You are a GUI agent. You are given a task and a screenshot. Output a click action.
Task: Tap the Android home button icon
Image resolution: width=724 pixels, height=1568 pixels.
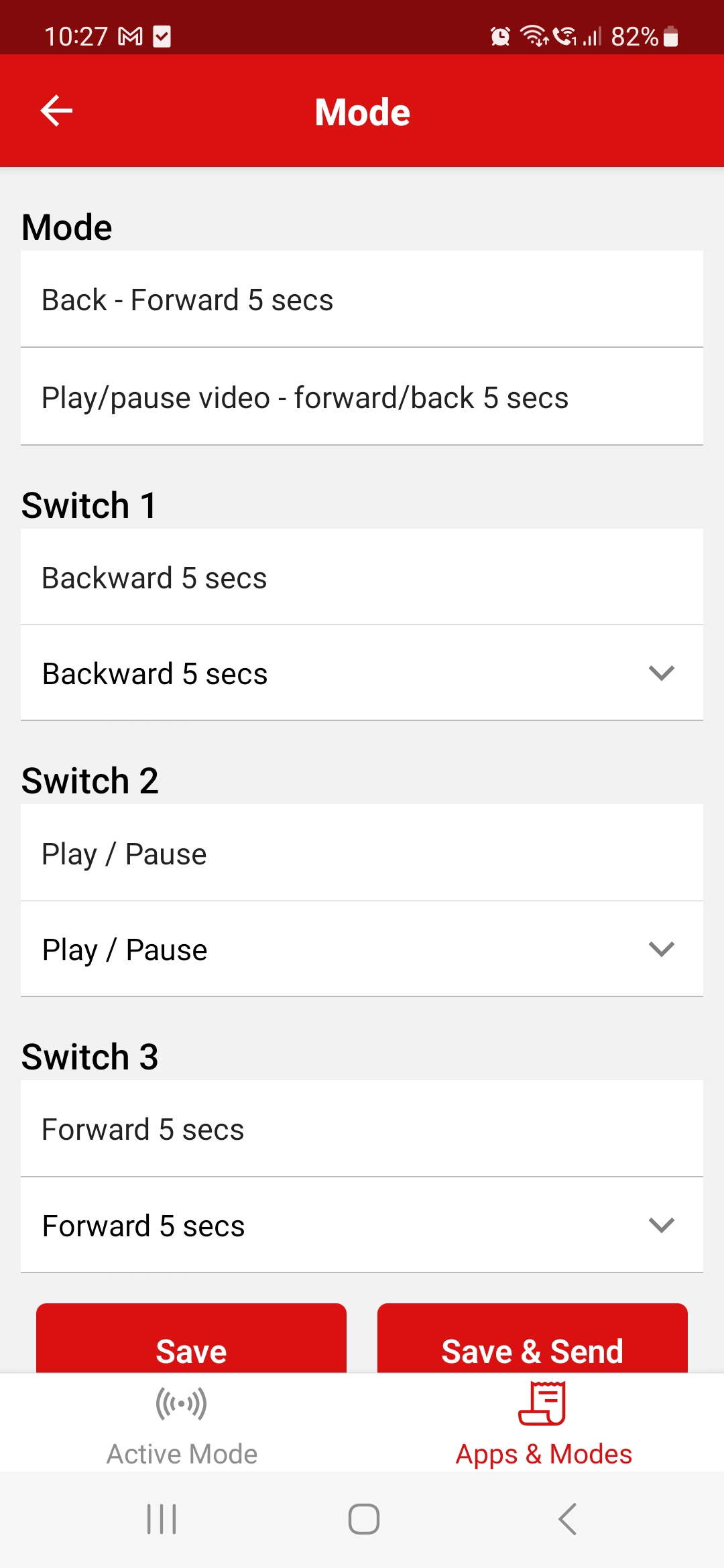pyautogui.click(x=364, y=1519)
